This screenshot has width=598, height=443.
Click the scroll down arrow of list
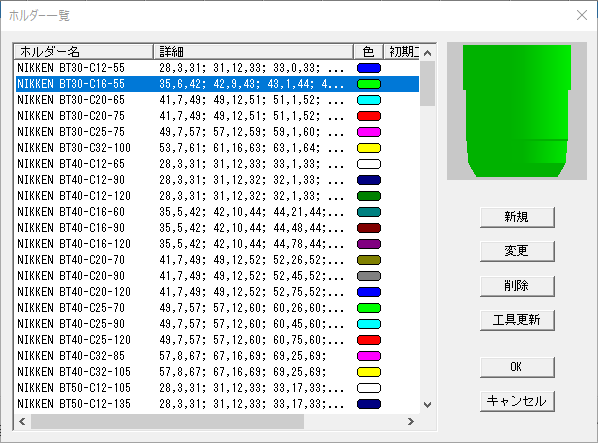coord(428,405)
